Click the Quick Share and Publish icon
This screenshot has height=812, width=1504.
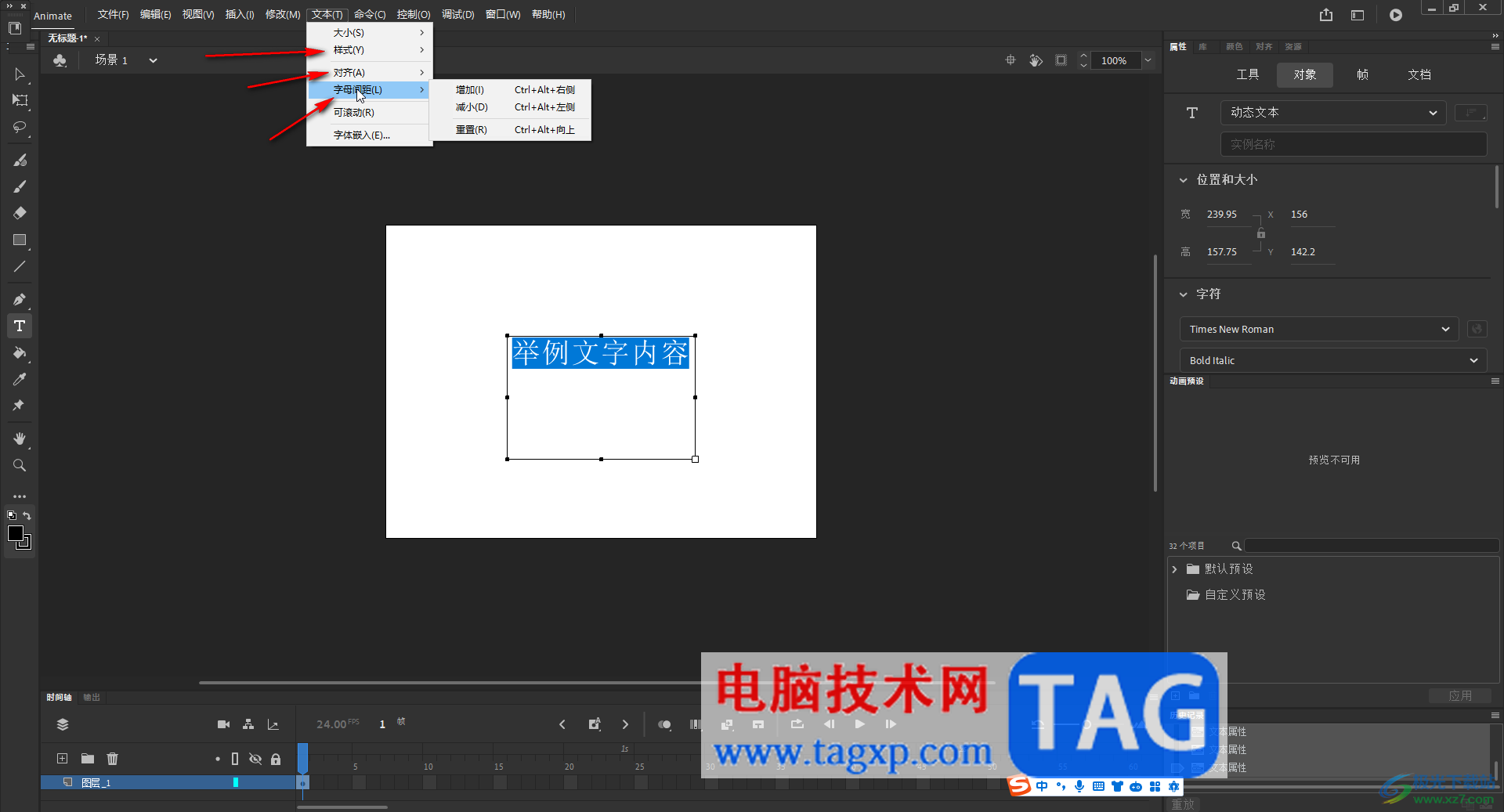pyautogui.click(x=1325, y=15)
